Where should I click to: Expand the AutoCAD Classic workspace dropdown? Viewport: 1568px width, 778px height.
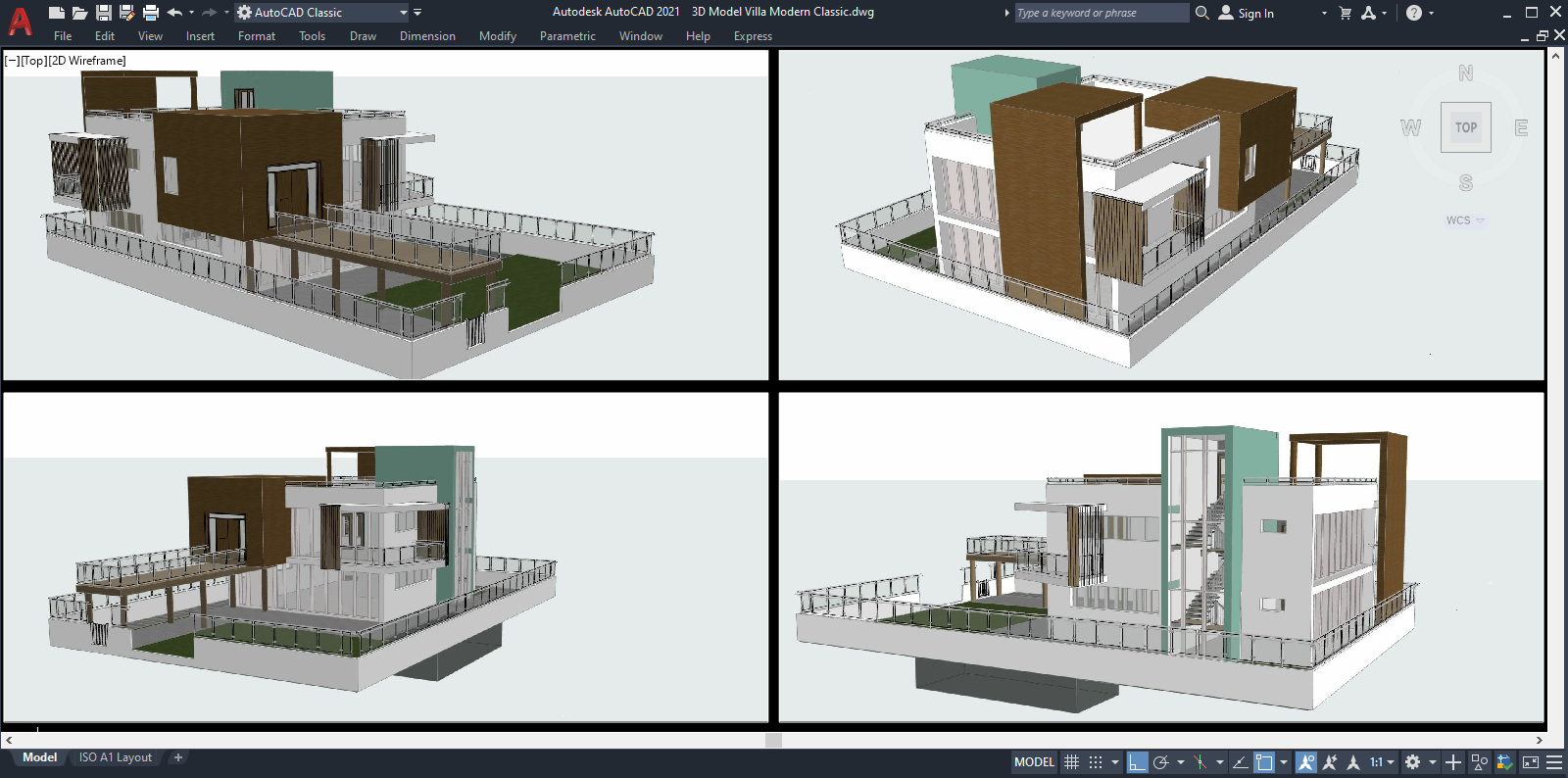403,13
